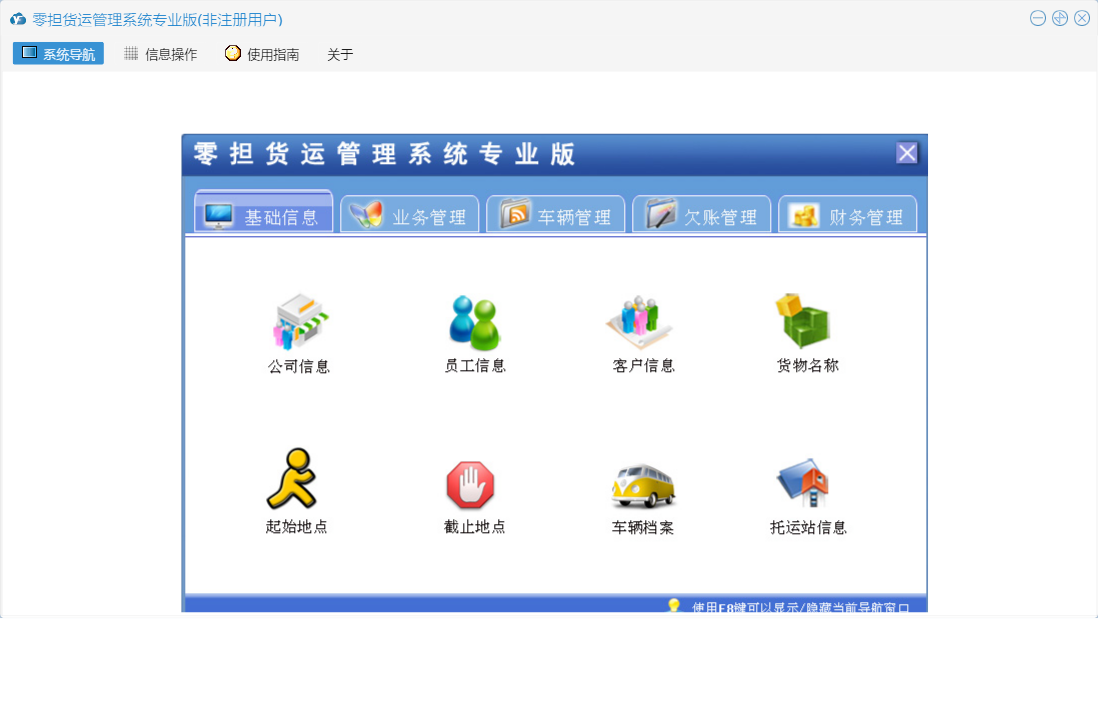Image resolution: width=1098 pixels, height=719 pixels.
Task: Open 货物名称 goods name module
Action: pos(806,323)
